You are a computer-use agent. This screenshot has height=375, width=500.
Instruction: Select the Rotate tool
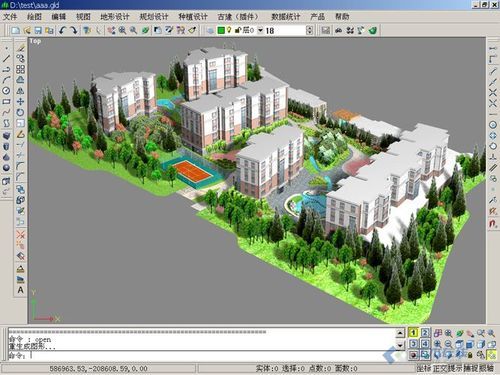pyautogui.click(x=20, y=112)
